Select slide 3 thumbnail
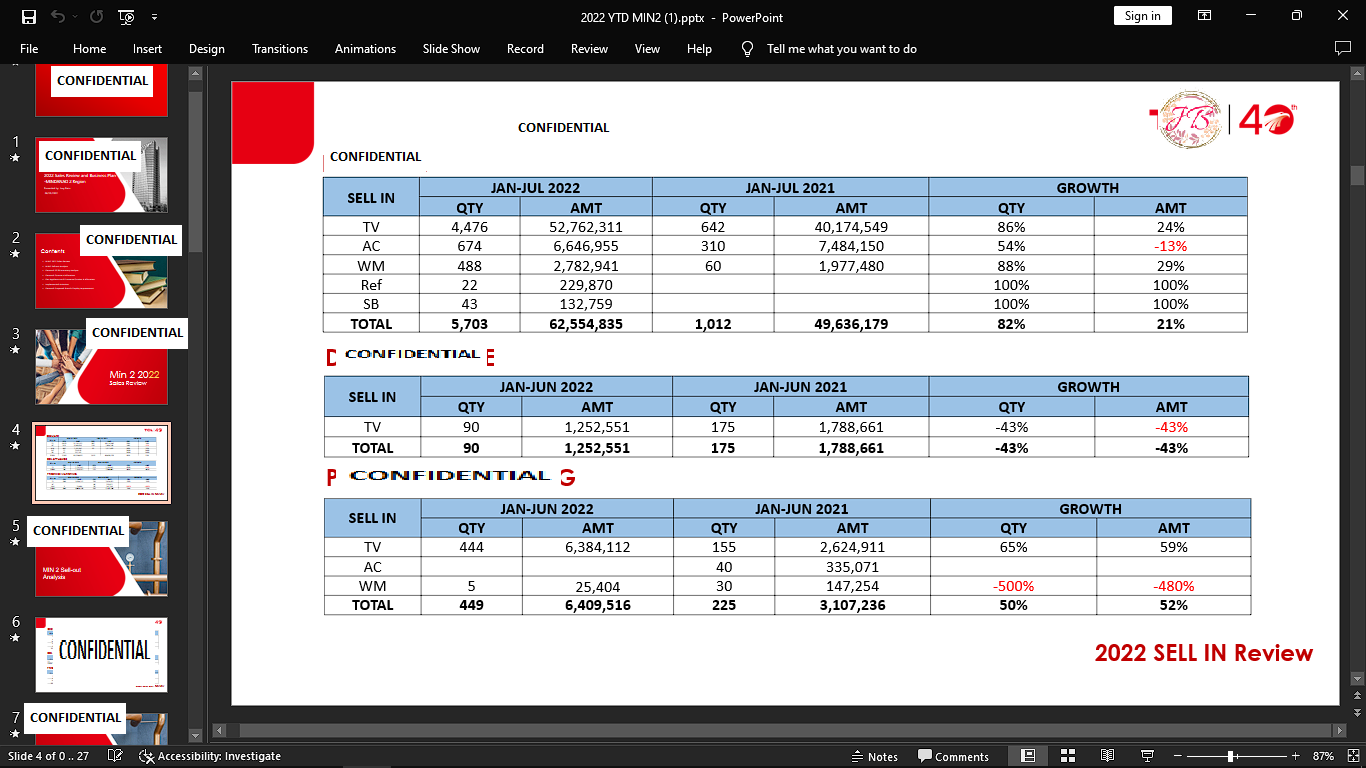This screenshot has width=1366, height=768. pyautogui.click(x=102, y=366)
